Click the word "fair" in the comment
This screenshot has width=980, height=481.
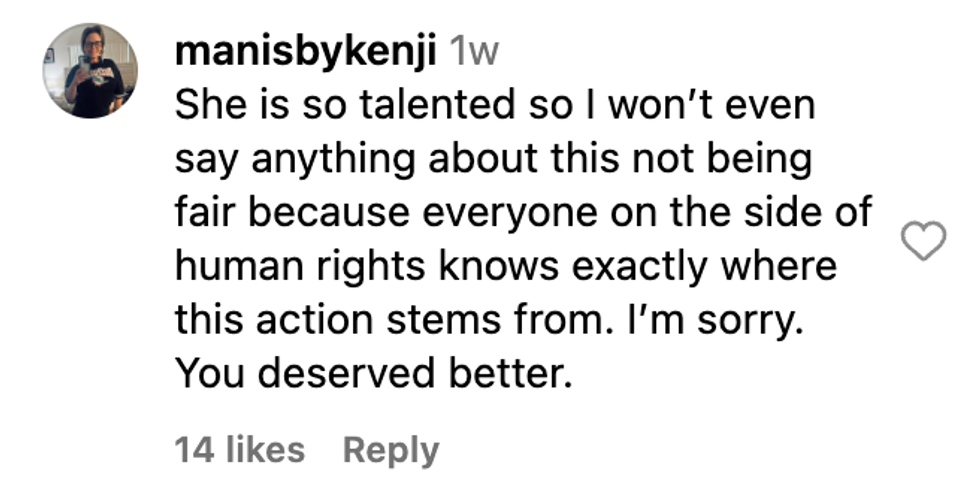click(203, 213)
